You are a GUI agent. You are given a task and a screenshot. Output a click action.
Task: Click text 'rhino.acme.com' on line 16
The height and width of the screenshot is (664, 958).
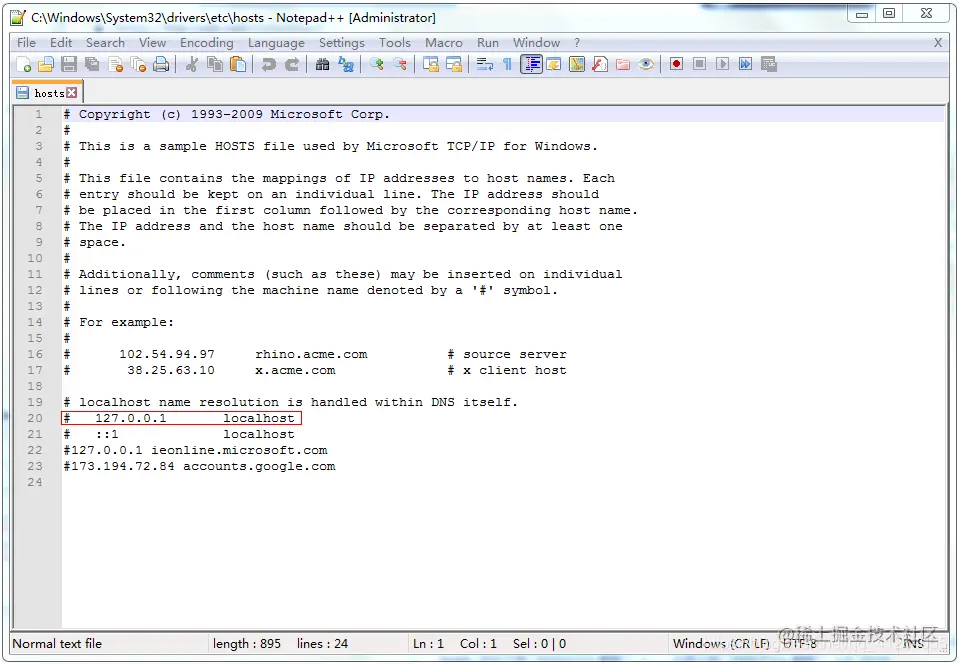click(x=311, y=354)
